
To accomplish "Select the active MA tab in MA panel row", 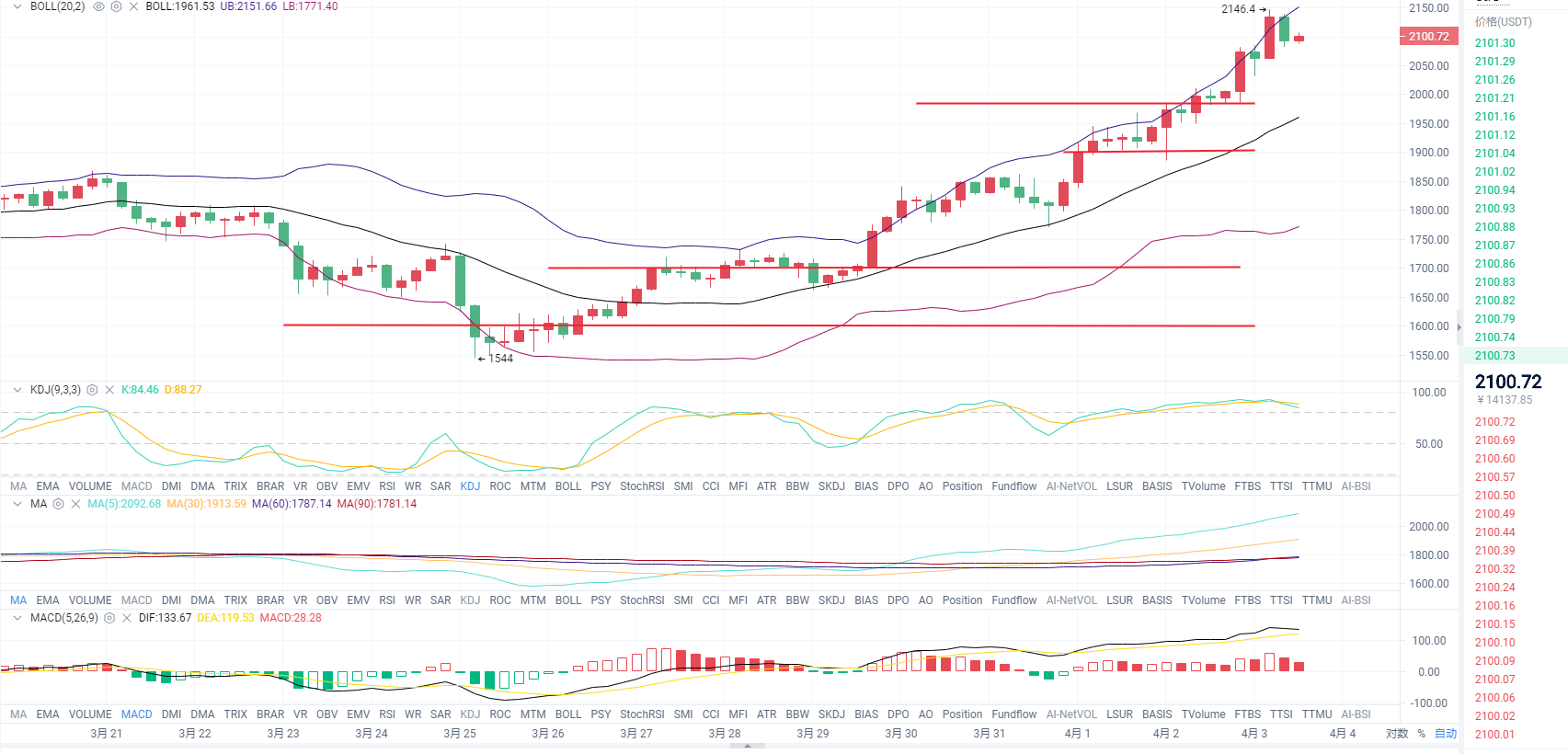I will point(18,600).
